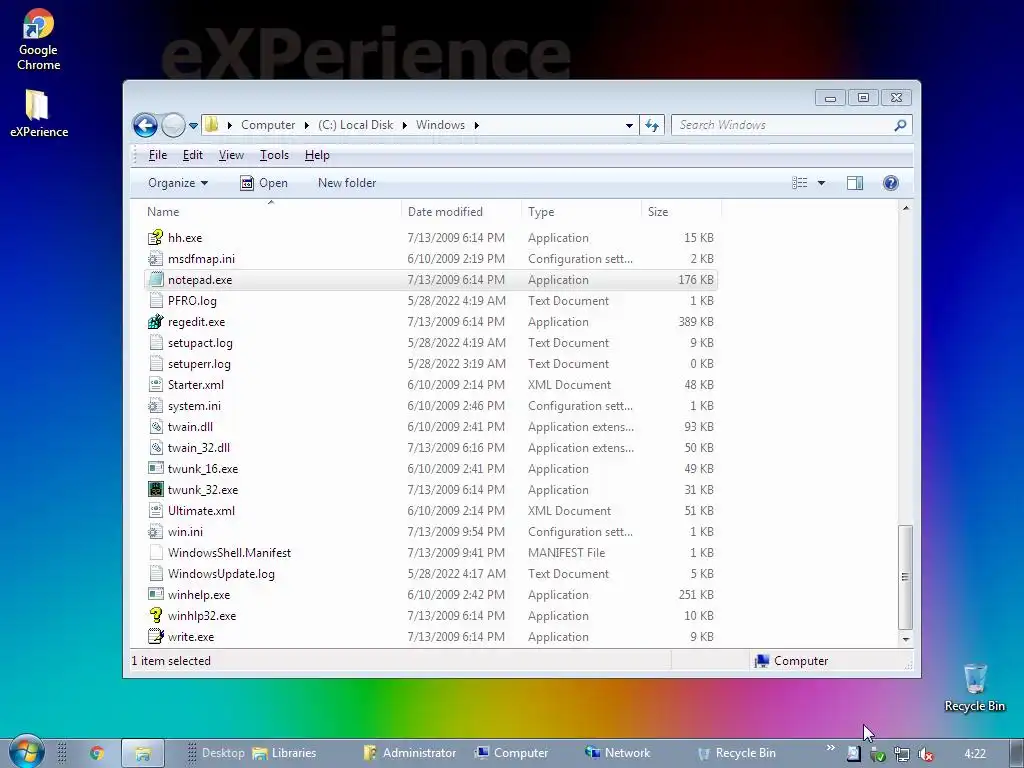The width and height of the screenshot is (1024, 768).
Task: Open Administrator taskbar link
Action: (x=409, y=753)
